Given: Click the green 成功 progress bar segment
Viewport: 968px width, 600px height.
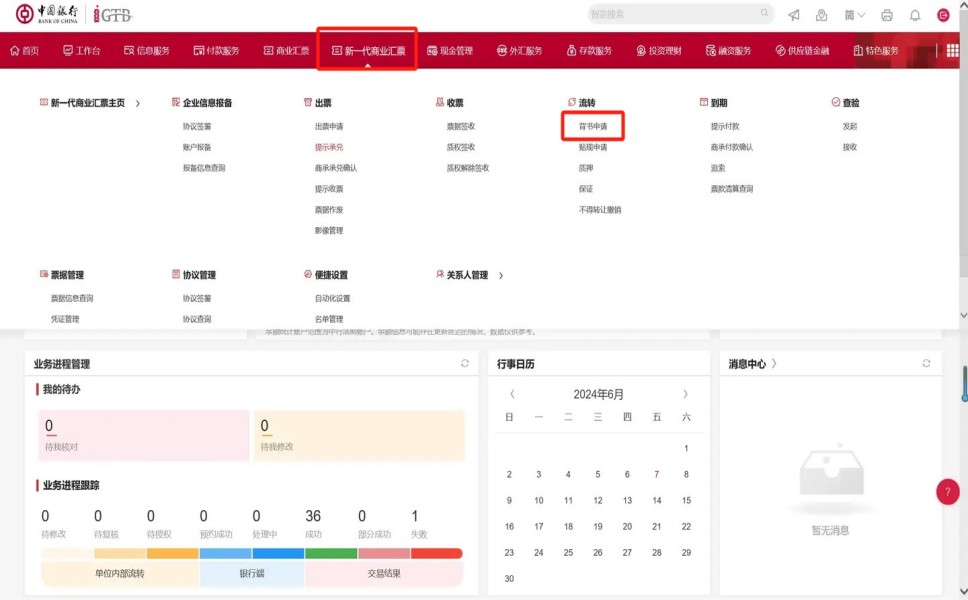Looking at the screenshot, I should [x=331, y=553].
